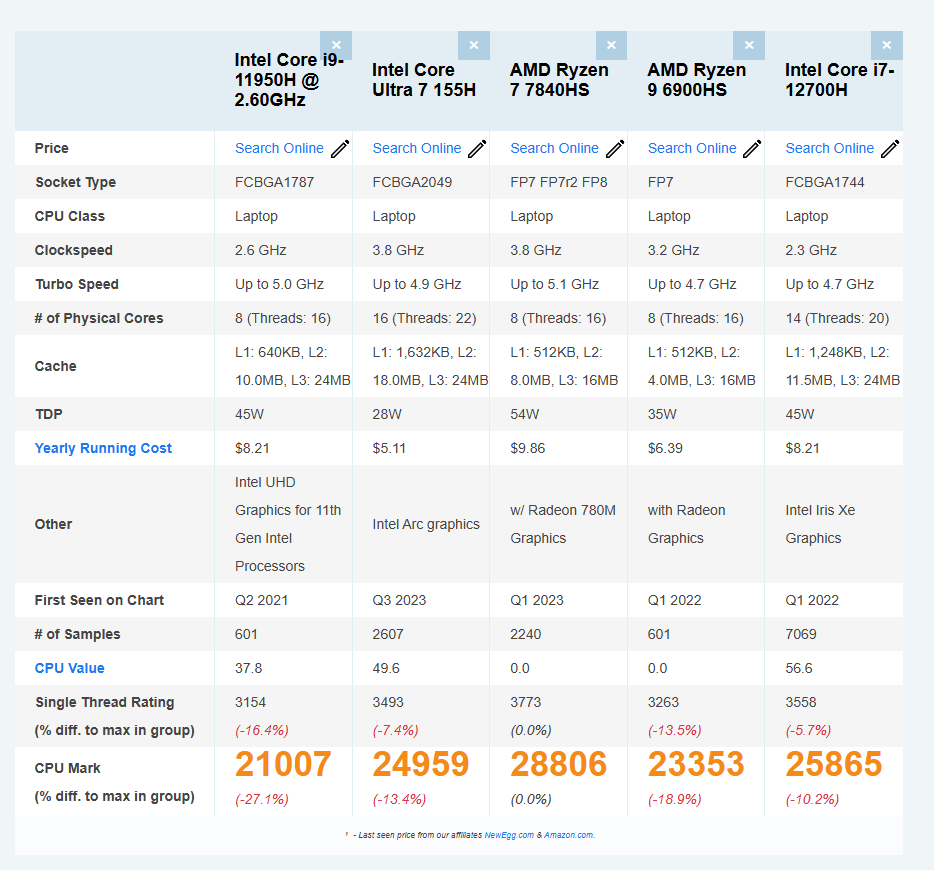Select CPU Mark score 25865
The image size is (934, 870).
coord(833,764)
